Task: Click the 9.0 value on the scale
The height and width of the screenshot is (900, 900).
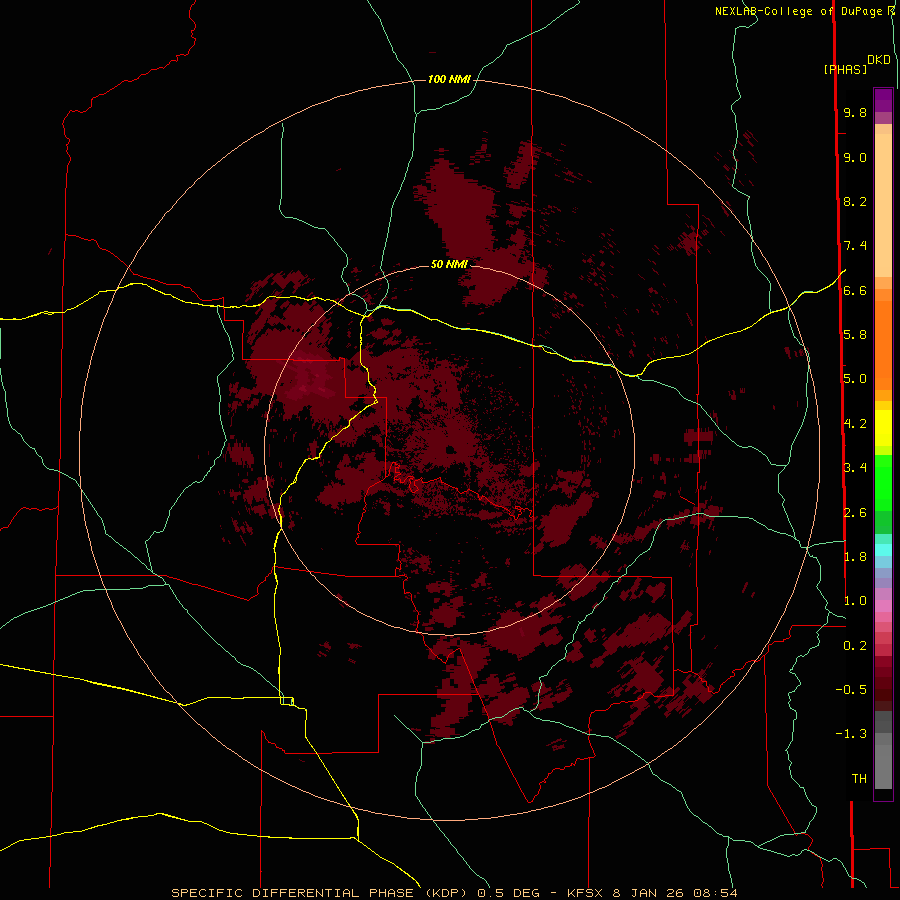Action: pyautogui.click(x=855, y=157)
